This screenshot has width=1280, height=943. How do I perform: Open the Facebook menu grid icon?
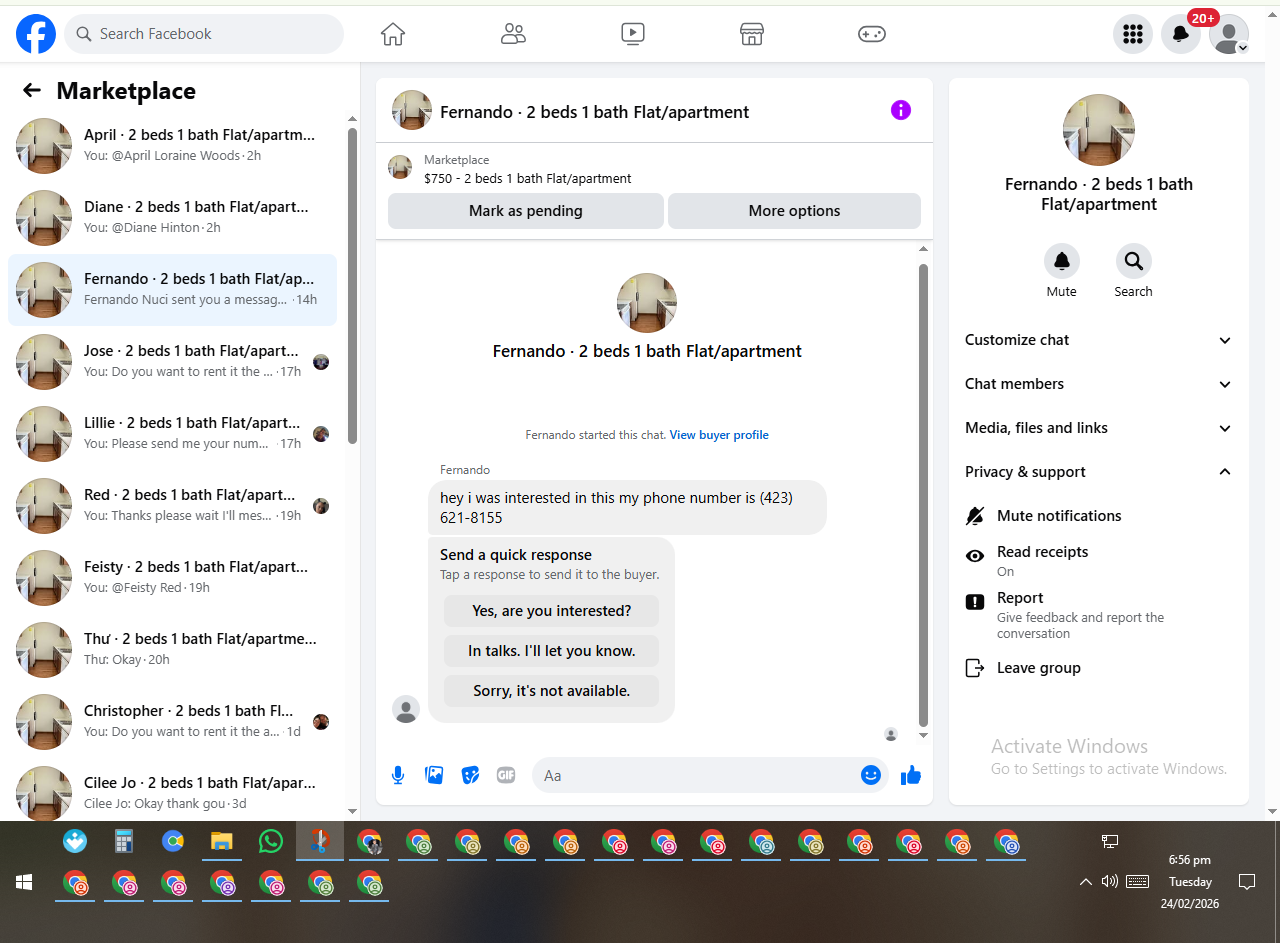pyautogui.click(x=1133, y=34)
